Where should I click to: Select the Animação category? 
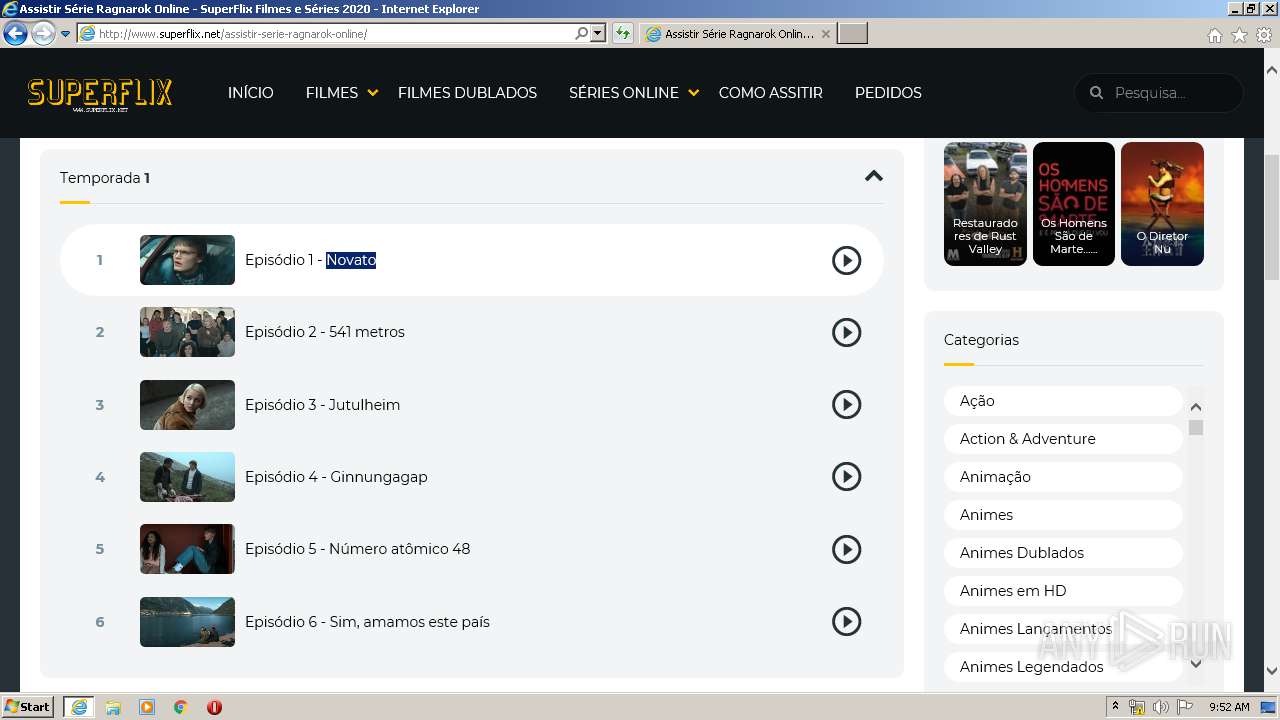tap(1063, 477)
